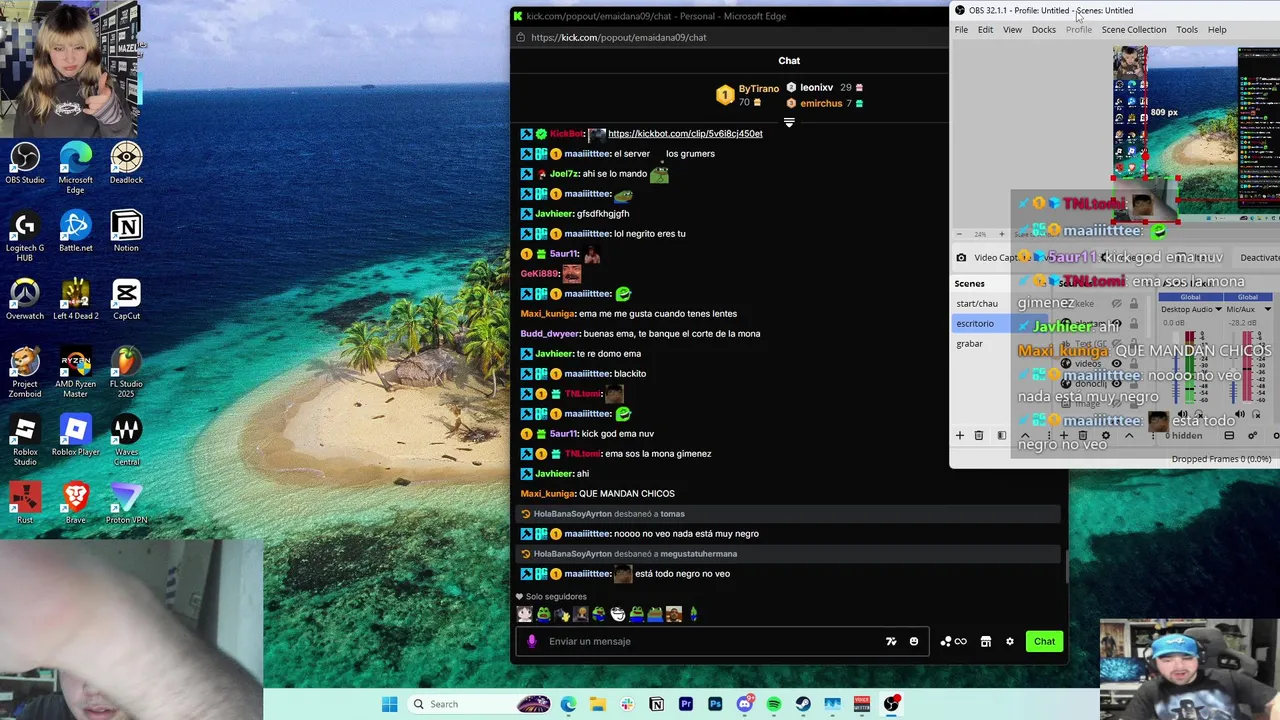Screen dimensions: 1280x720
Task: Open the Kick shop icon
Action: pos(986,641)
